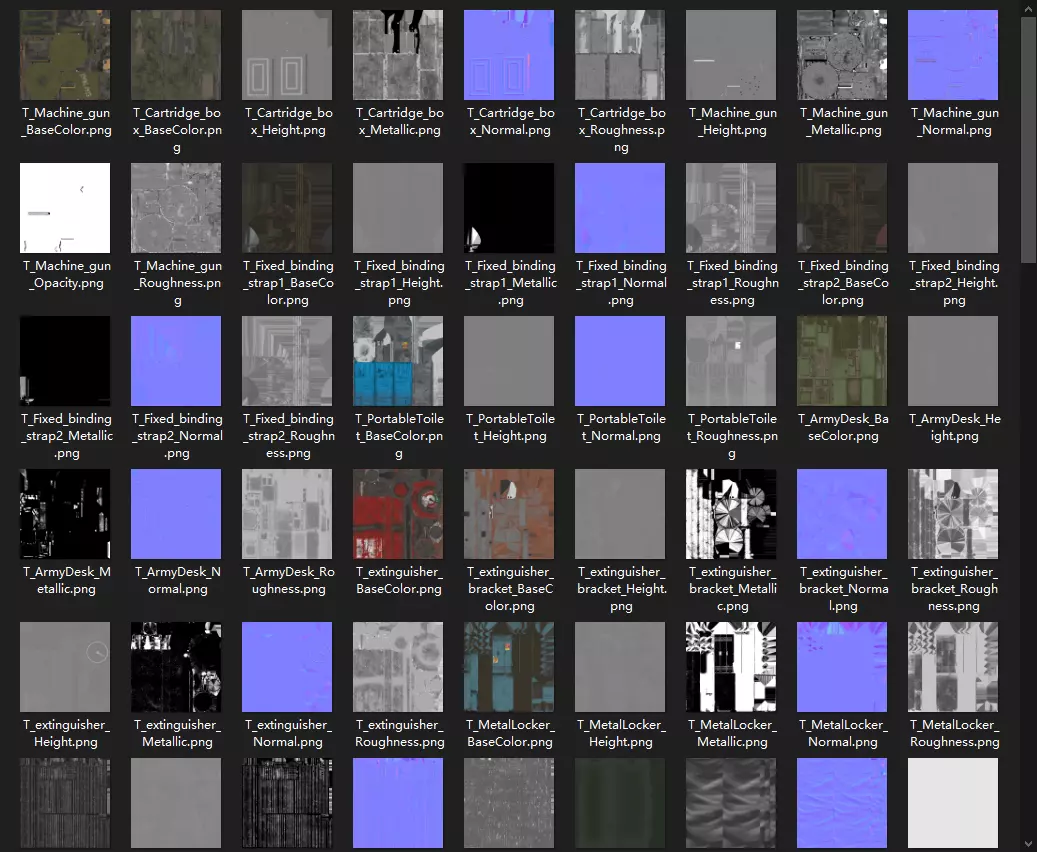Select the T_Fixed_binding_strap1_BaseColor.png thumbnail
Viewport: 1037px width, 852px height.
click(x=287, y=208)
